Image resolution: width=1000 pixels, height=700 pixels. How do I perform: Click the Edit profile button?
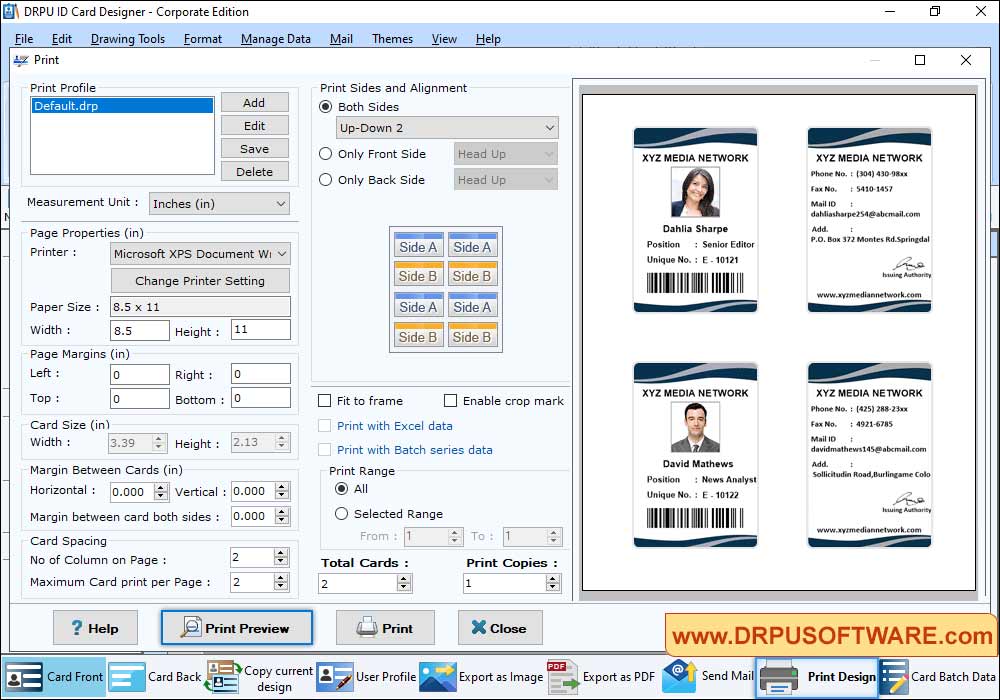pyautogui.click(x=254, y=126)
